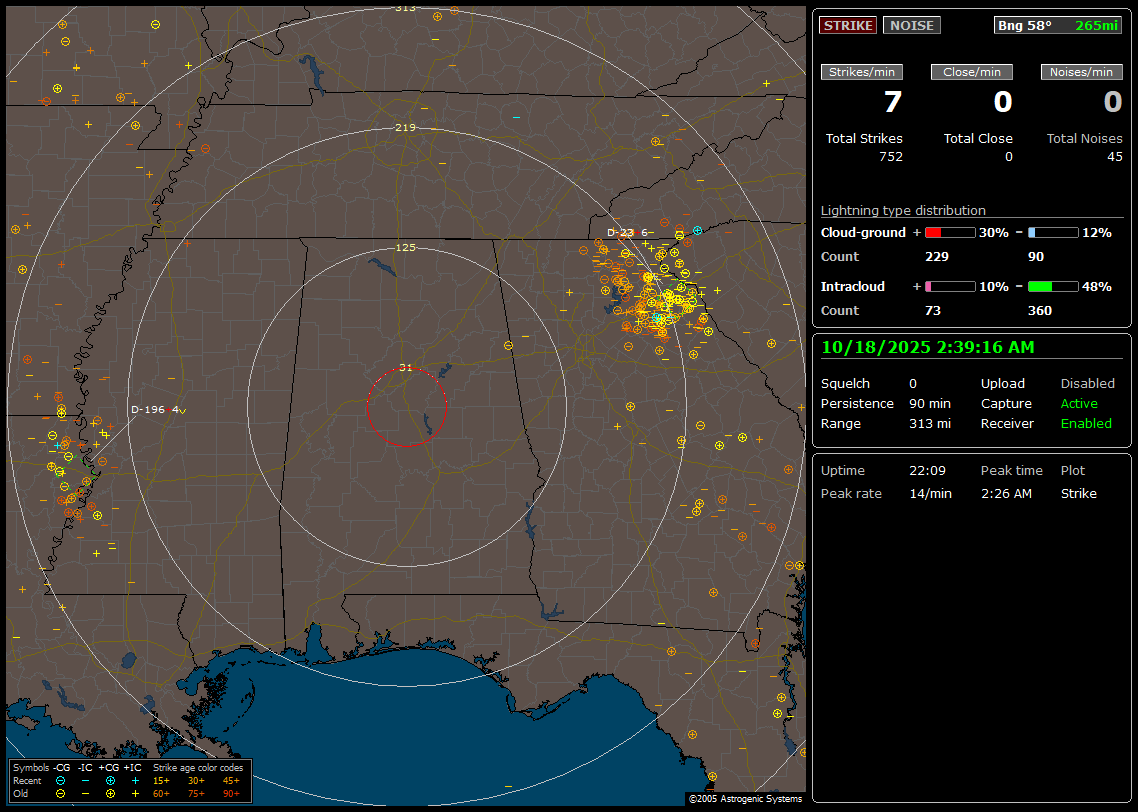This screenshot has width=1138, height=812.
Task: Select the Close/min counter button
Action: (972, 72)
